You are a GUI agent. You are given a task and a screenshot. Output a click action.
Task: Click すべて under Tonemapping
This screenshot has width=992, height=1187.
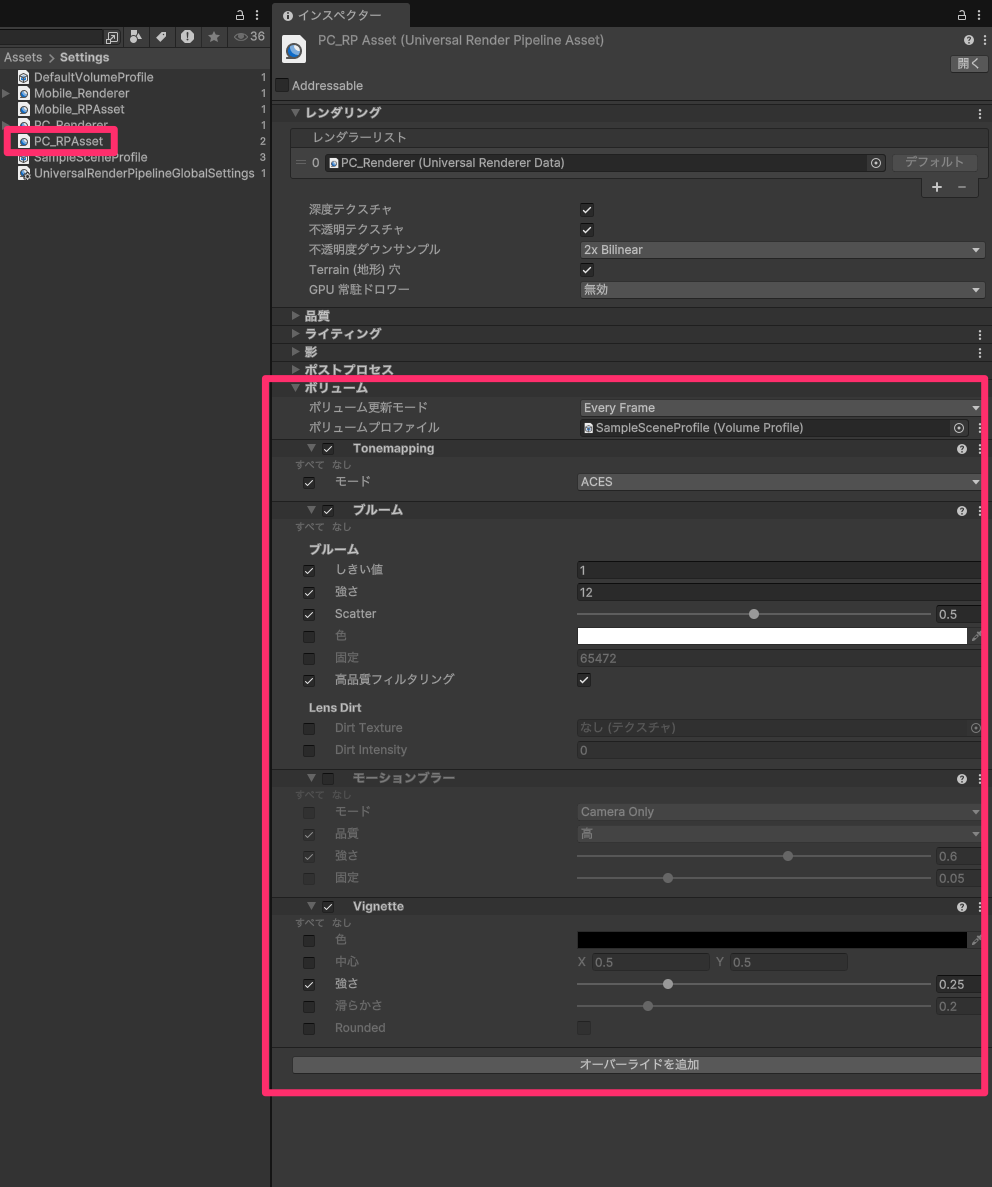pyautogui.click(x=310, y=465)
